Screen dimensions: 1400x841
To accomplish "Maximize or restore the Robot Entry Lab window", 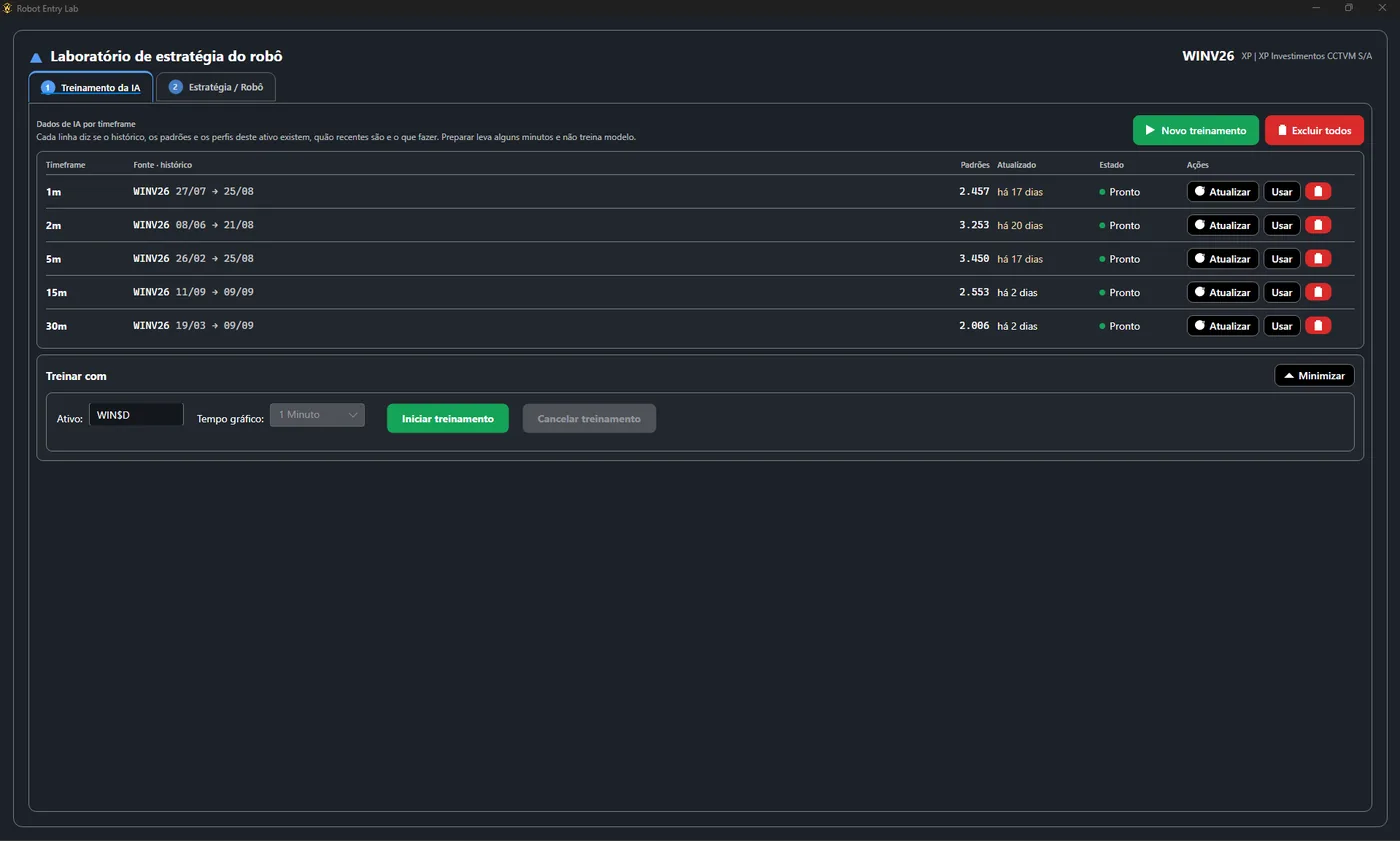I will coord(1348,8).
